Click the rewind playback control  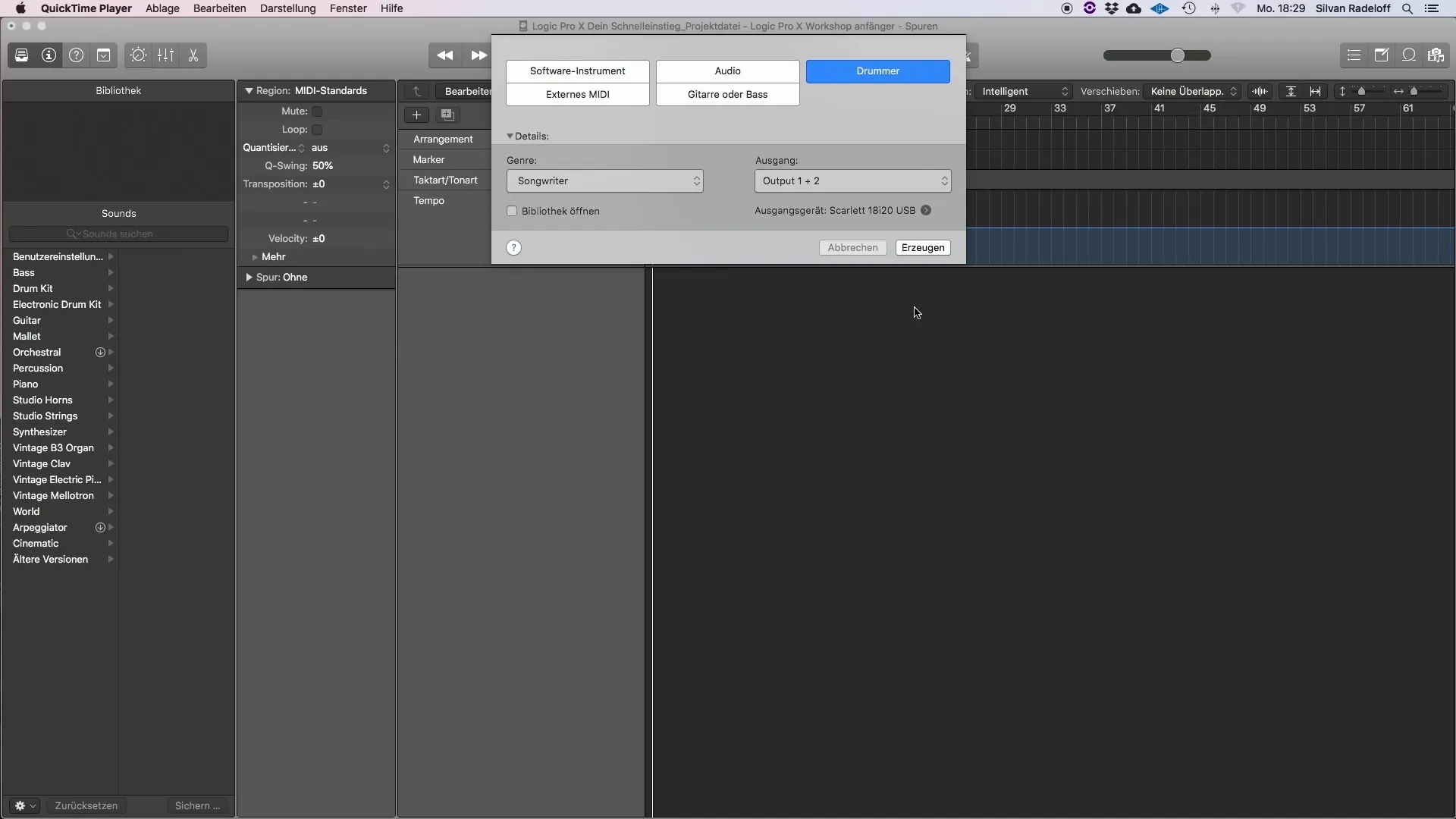click(x=445, y=55)
